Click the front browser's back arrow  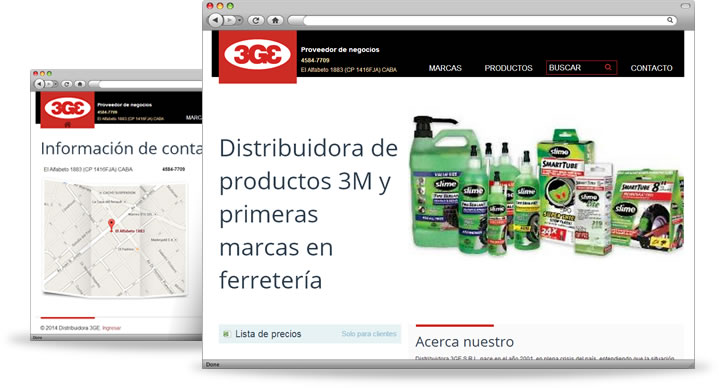click(216, 20)
